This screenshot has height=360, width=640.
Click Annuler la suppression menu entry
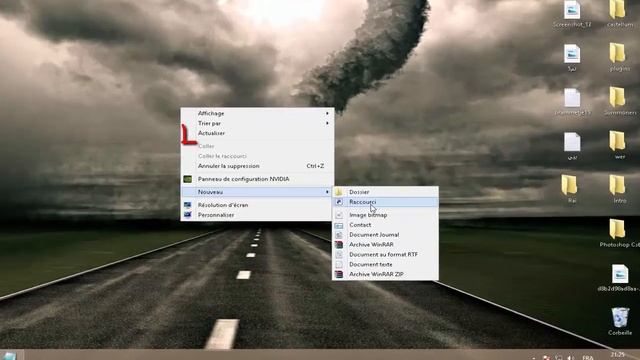257,166
